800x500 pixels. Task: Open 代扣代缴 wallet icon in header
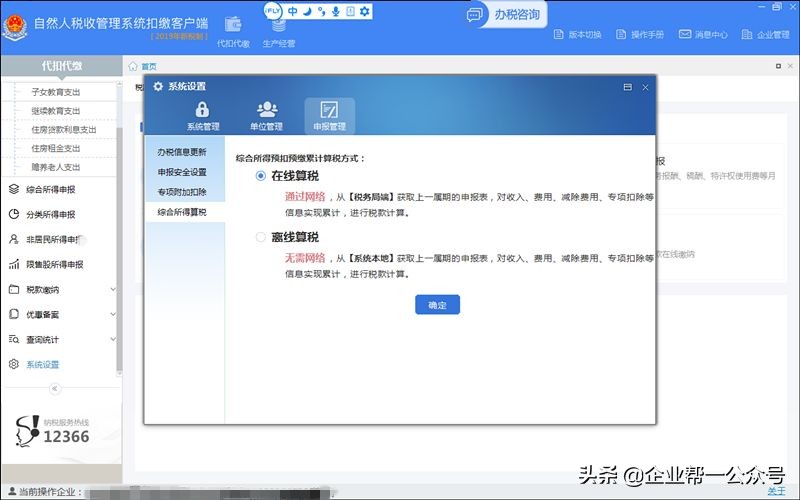[233, 31]
